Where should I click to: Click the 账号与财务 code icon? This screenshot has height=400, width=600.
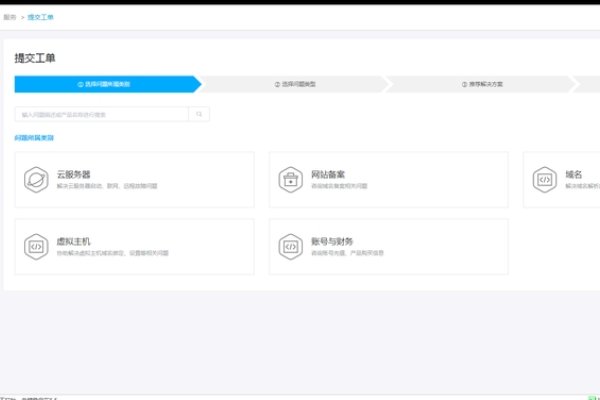(x=291, y=247)
